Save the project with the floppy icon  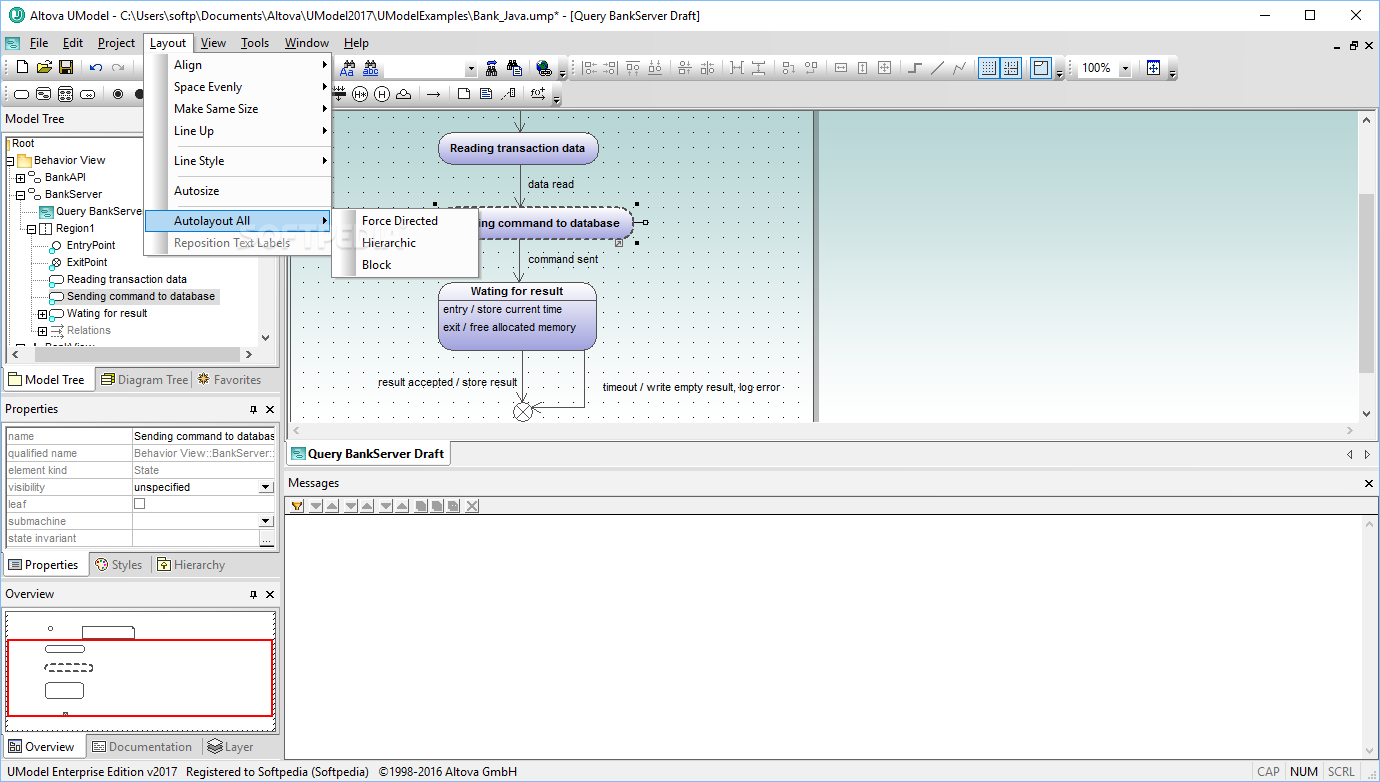(x=66, y=67)
